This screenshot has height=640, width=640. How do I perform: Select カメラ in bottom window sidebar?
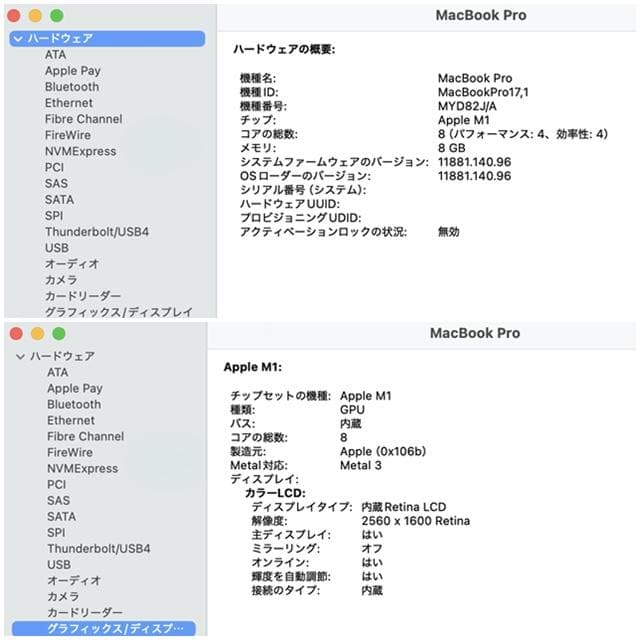tap(63, 597)
